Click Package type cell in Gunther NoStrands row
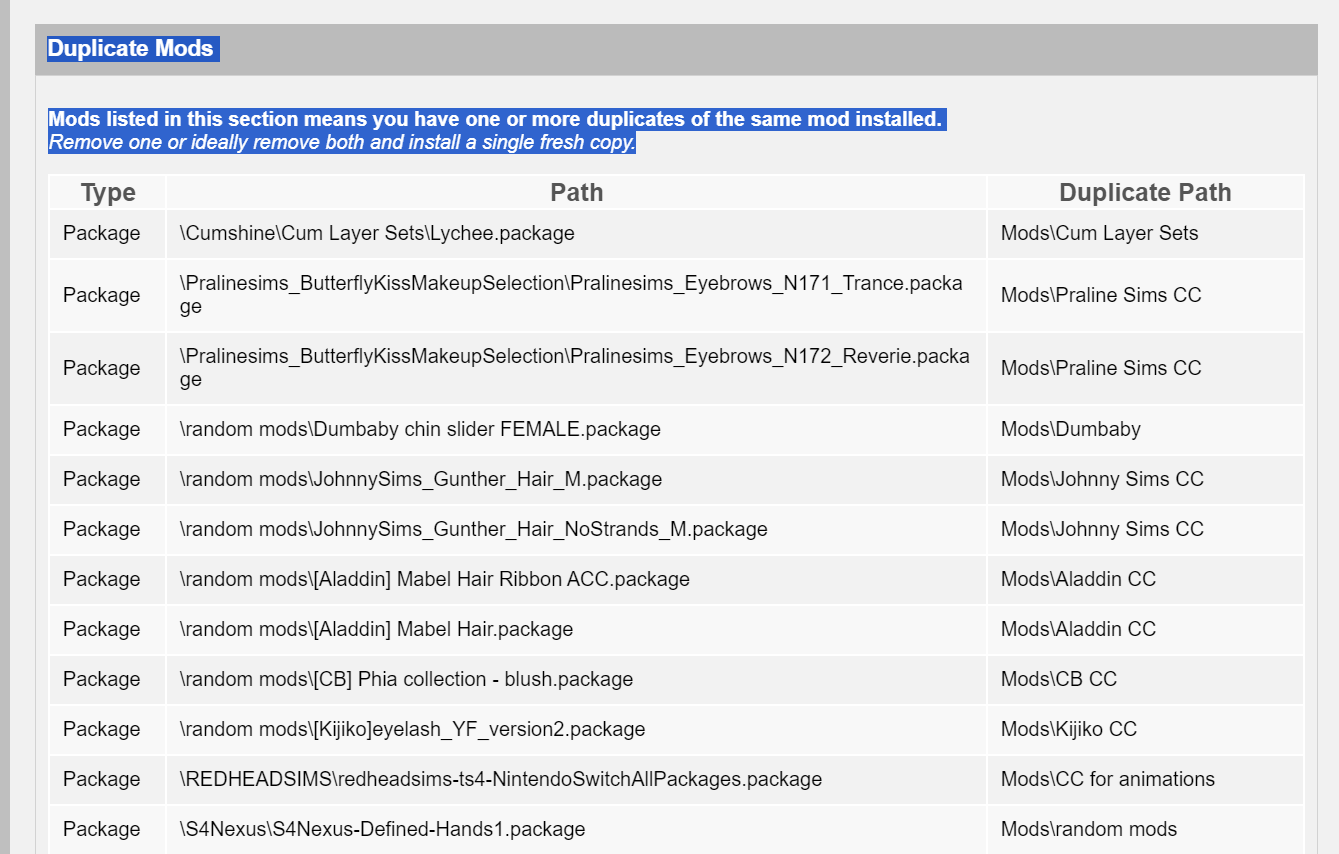This screenshot has width=1339, height=854. pos(108,529)
